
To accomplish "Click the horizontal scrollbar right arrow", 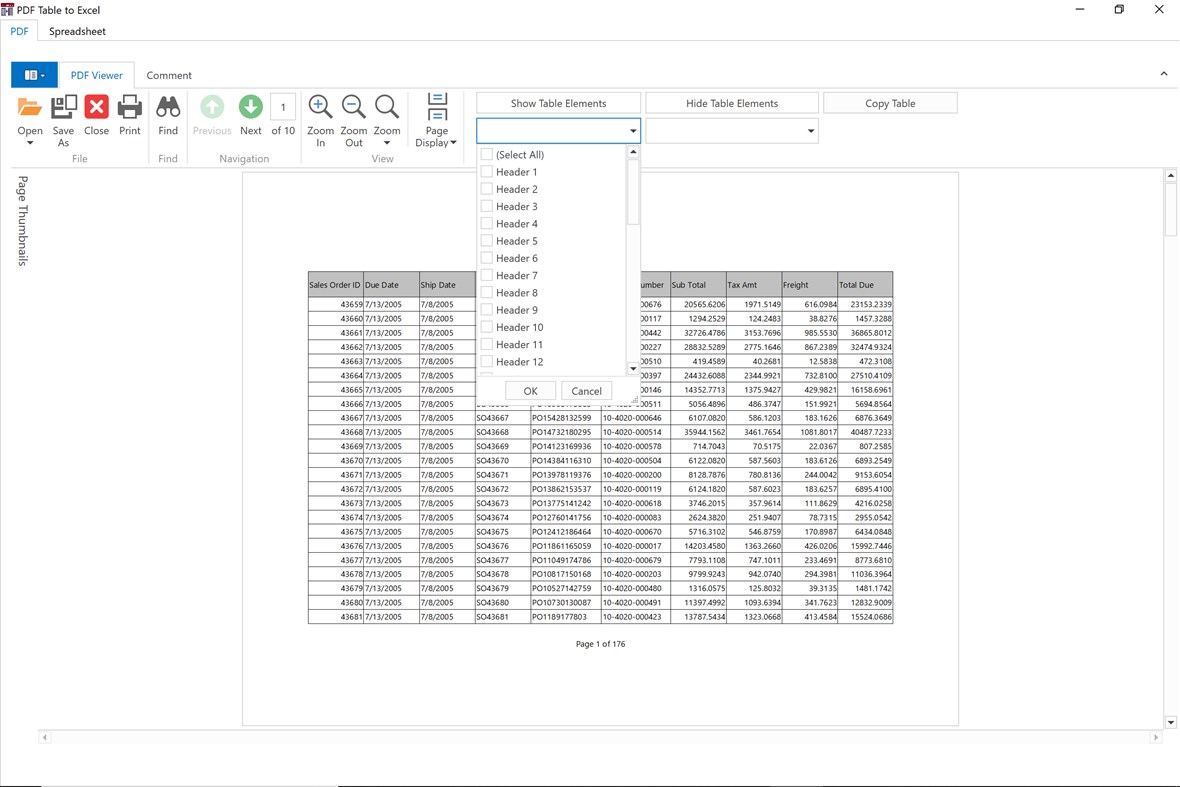I will [1156, 737].
